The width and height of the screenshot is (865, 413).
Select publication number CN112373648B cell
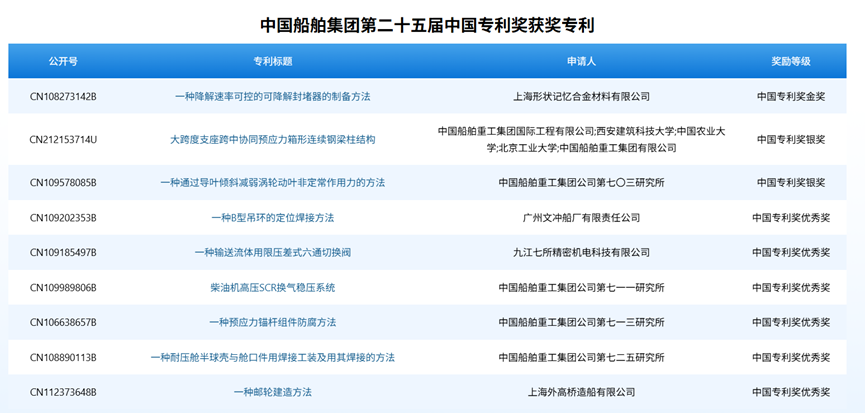point(63,392)
